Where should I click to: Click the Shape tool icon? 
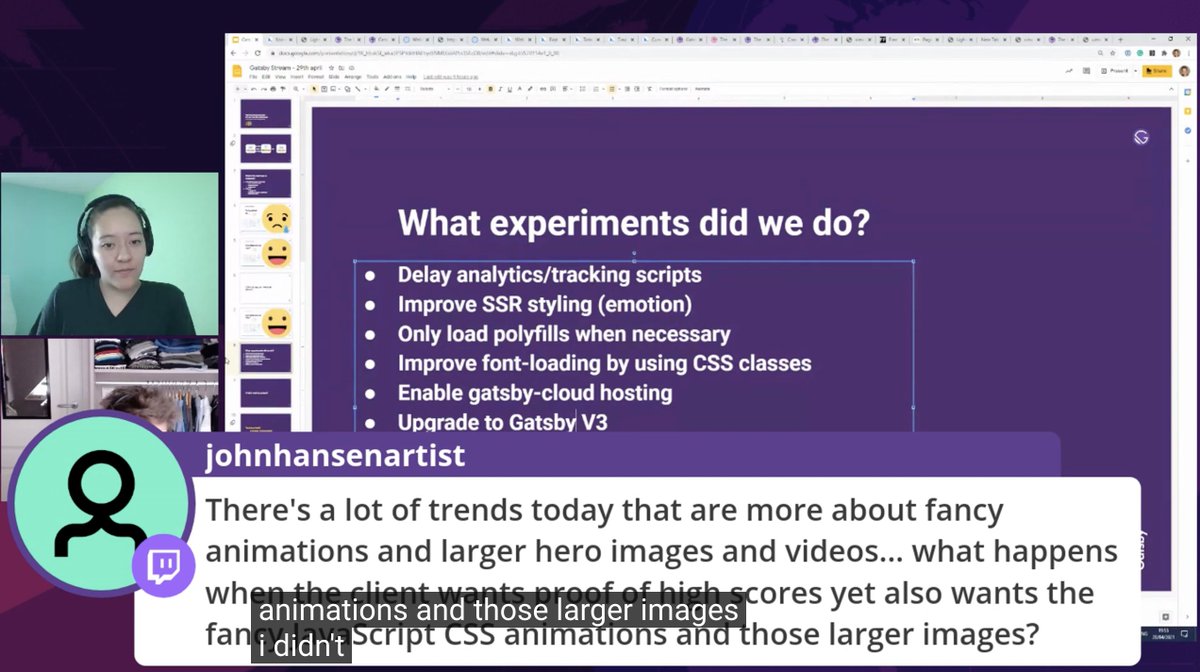[347, 89]
